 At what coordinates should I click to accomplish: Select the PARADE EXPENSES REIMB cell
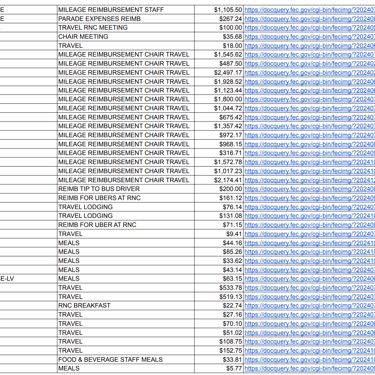coord(126,19)
